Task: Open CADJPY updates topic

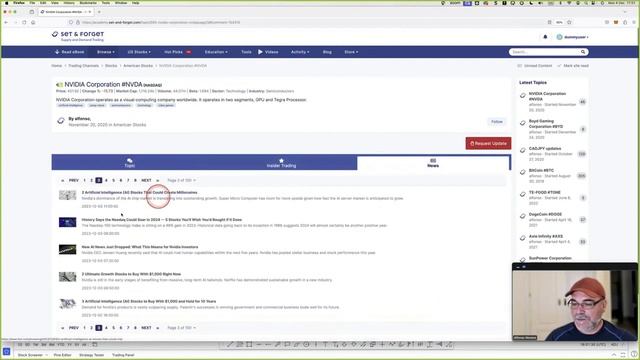Action: (x=545, y=149)
